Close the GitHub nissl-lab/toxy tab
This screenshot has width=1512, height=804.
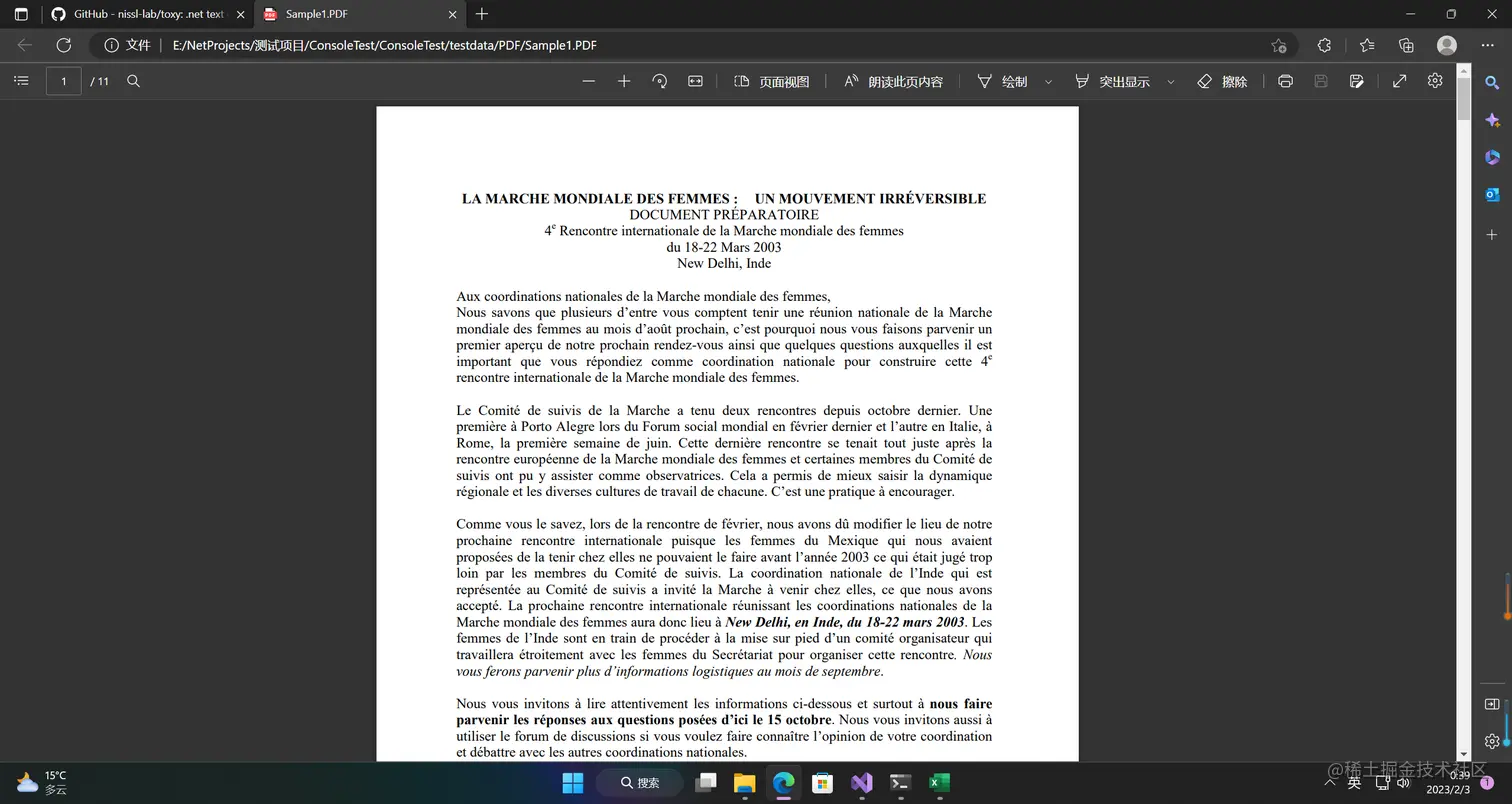point(240,14)
